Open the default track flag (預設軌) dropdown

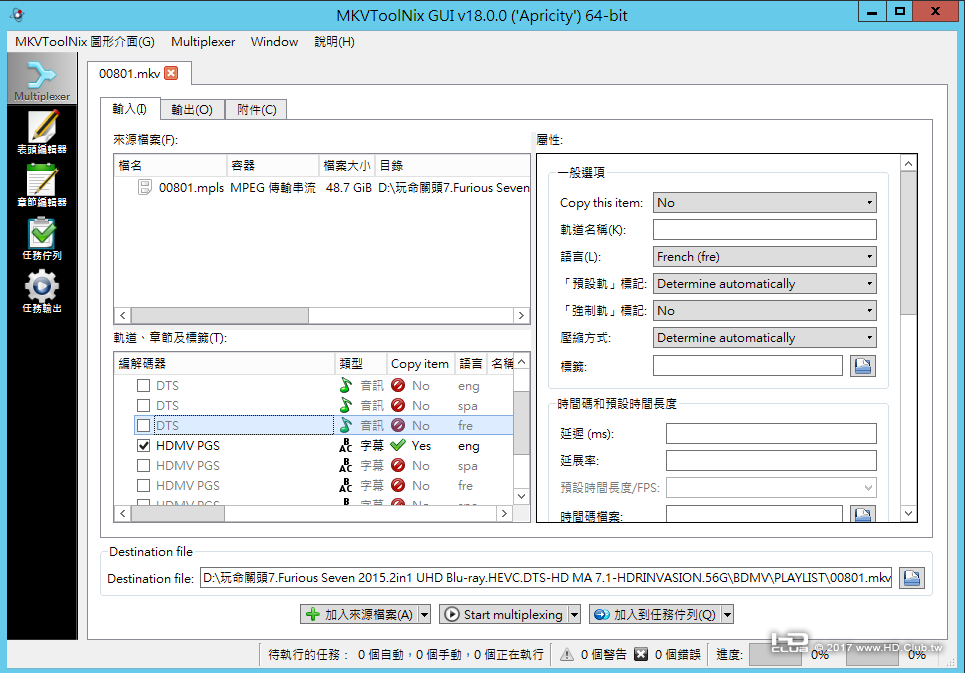point(764,284)
